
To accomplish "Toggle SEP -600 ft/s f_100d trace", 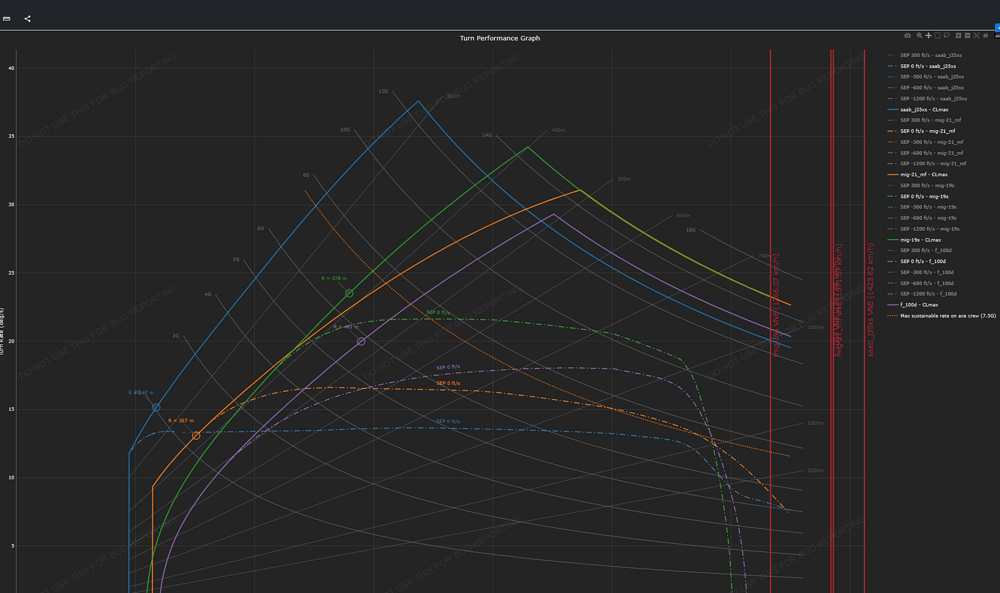I will (921, 282).
